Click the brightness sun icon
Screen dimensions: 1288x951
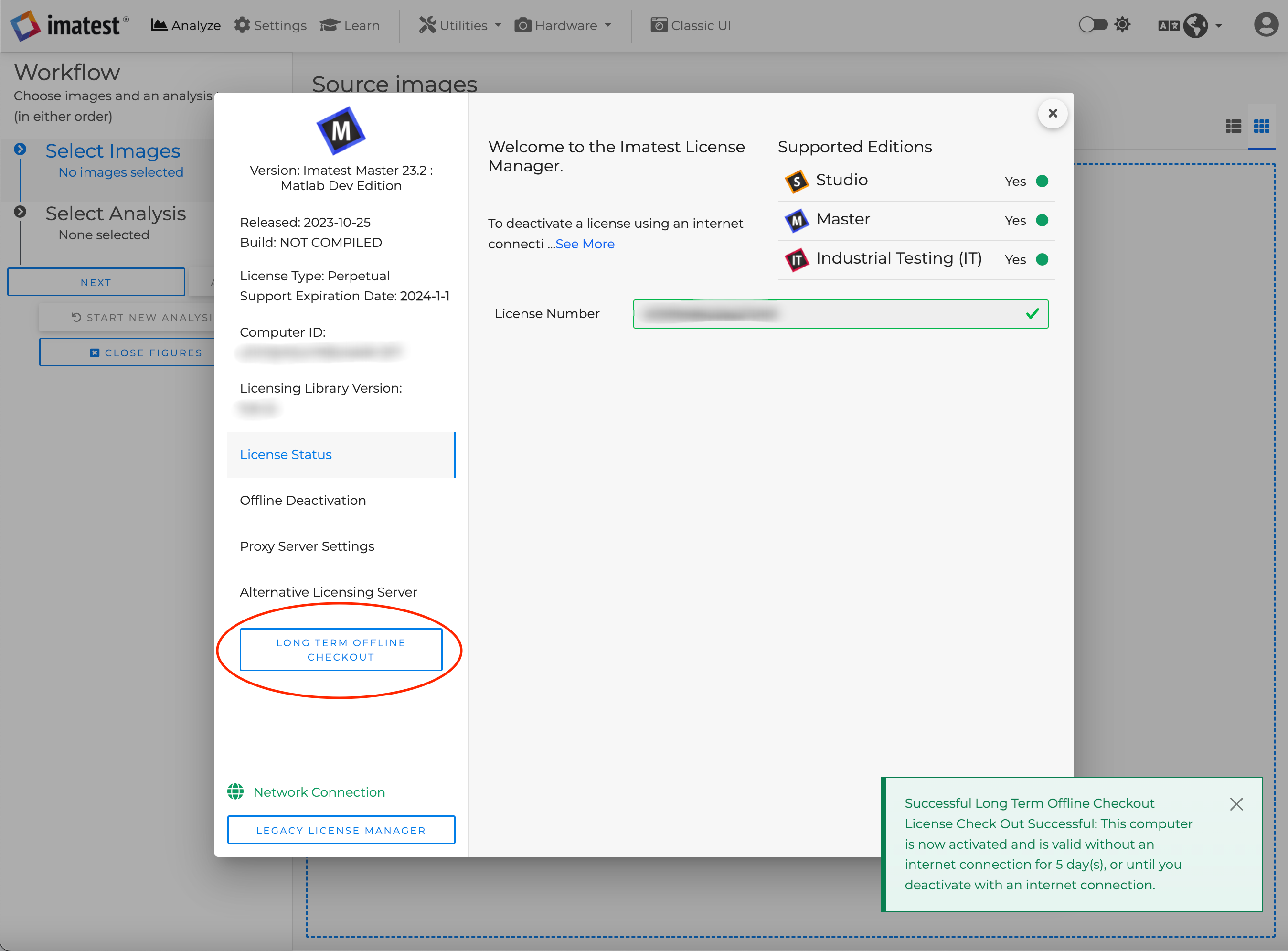tap(1123, 25)
